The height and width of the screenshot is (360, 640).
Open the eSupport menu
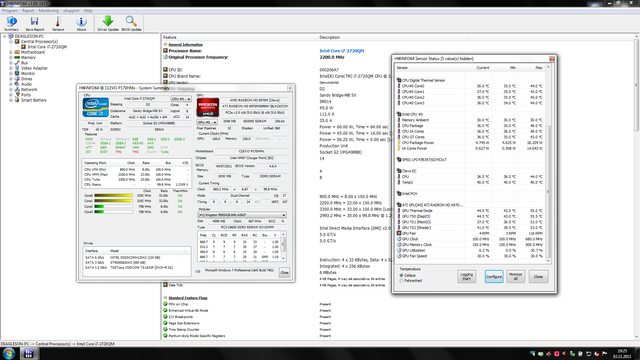71,11
